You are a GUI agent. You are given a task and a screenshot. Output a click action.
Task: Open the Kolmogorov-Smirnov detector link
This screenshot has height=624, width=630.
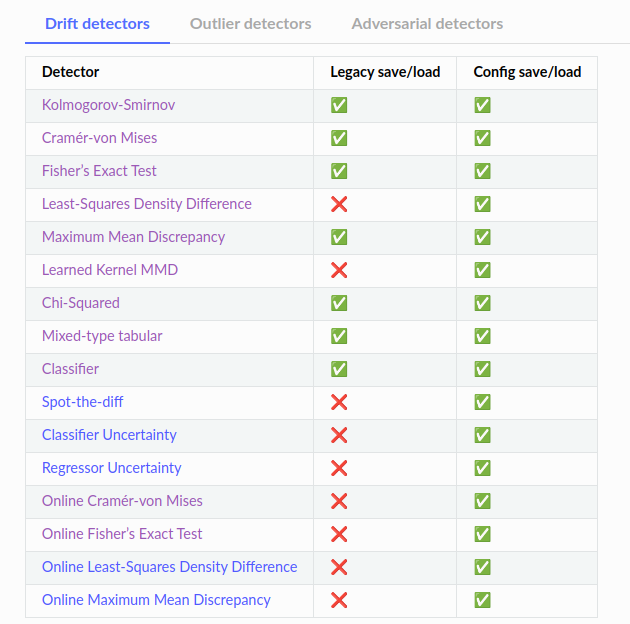(x=108, y=105)
